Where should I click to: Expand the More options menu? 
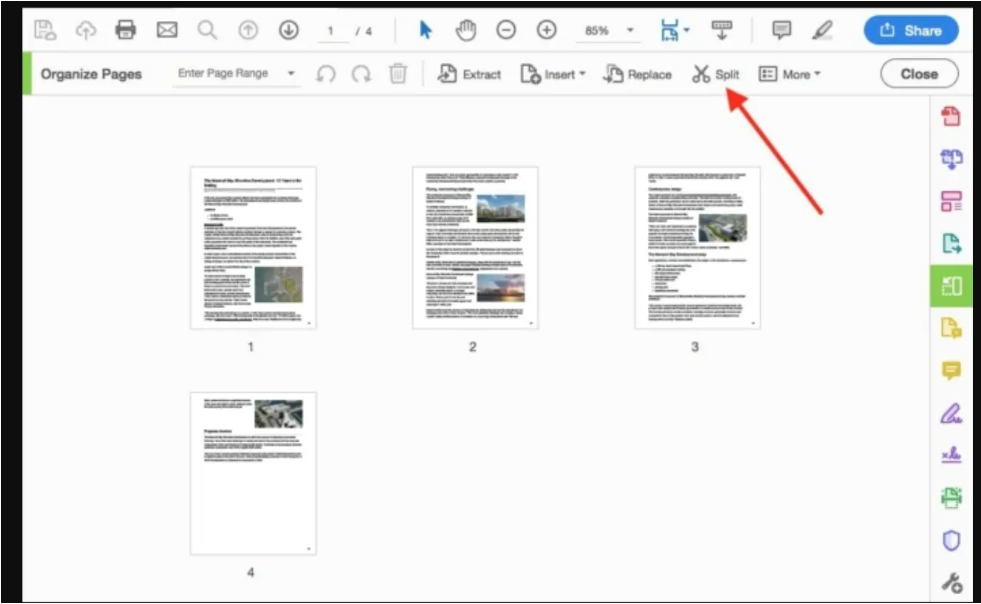792,73
